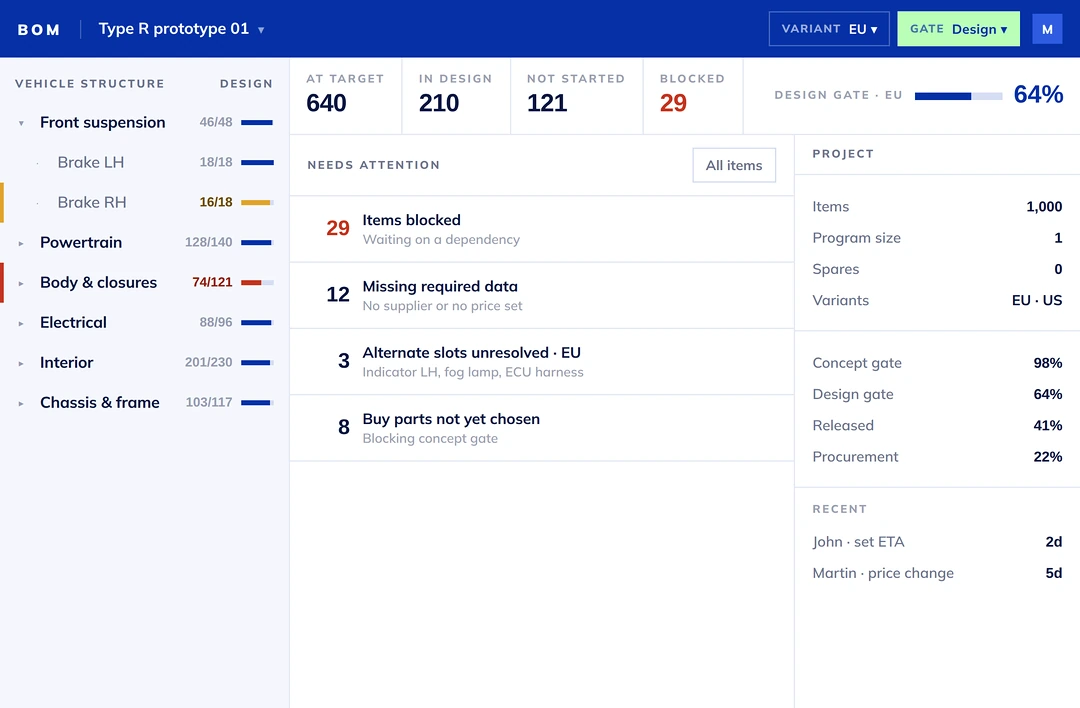Click the Concept gate 98% row
1080x708 pixels.
tap(937, 363)
